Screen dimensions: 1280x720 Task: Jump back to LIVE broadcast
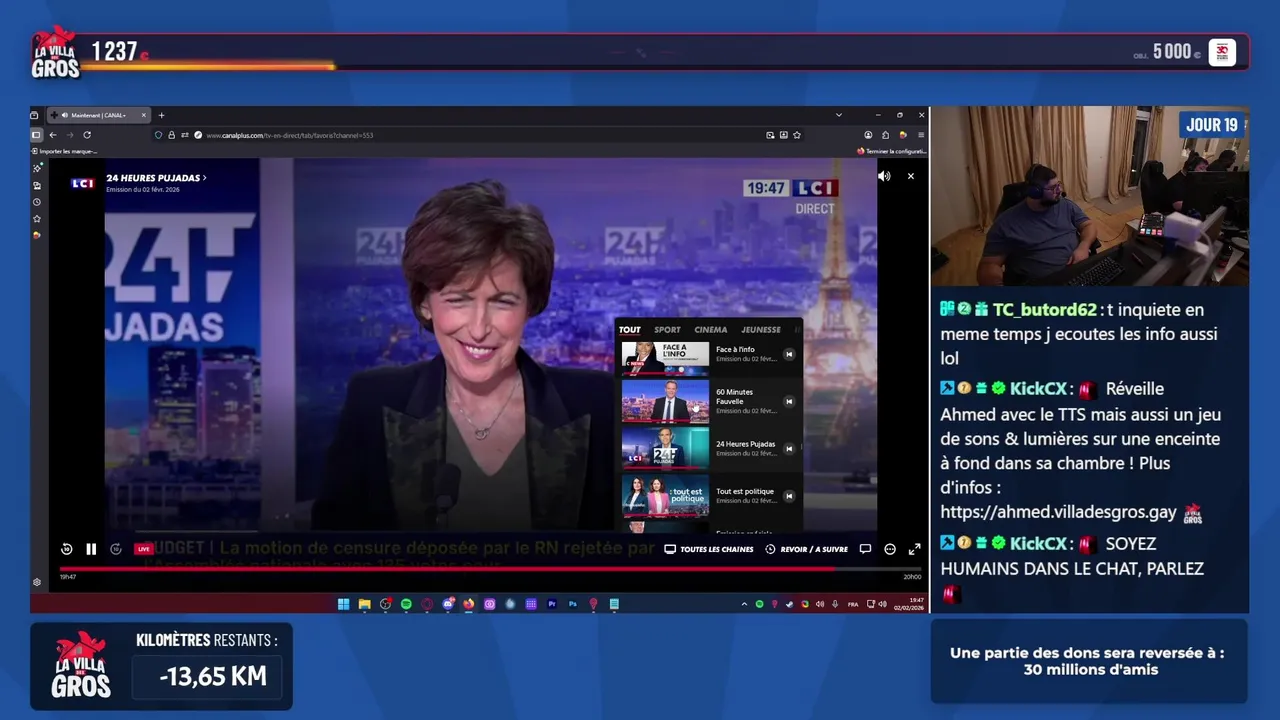143,549
